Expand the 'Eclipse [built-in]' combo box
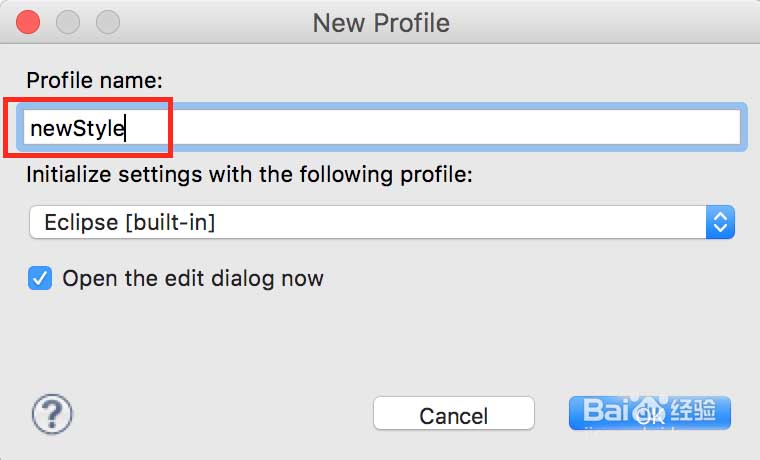 (370, 222)
